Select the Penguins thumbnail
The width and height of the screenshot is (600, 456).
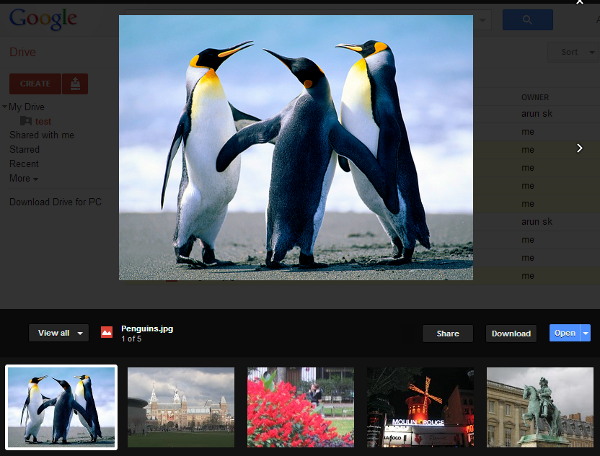61,407
